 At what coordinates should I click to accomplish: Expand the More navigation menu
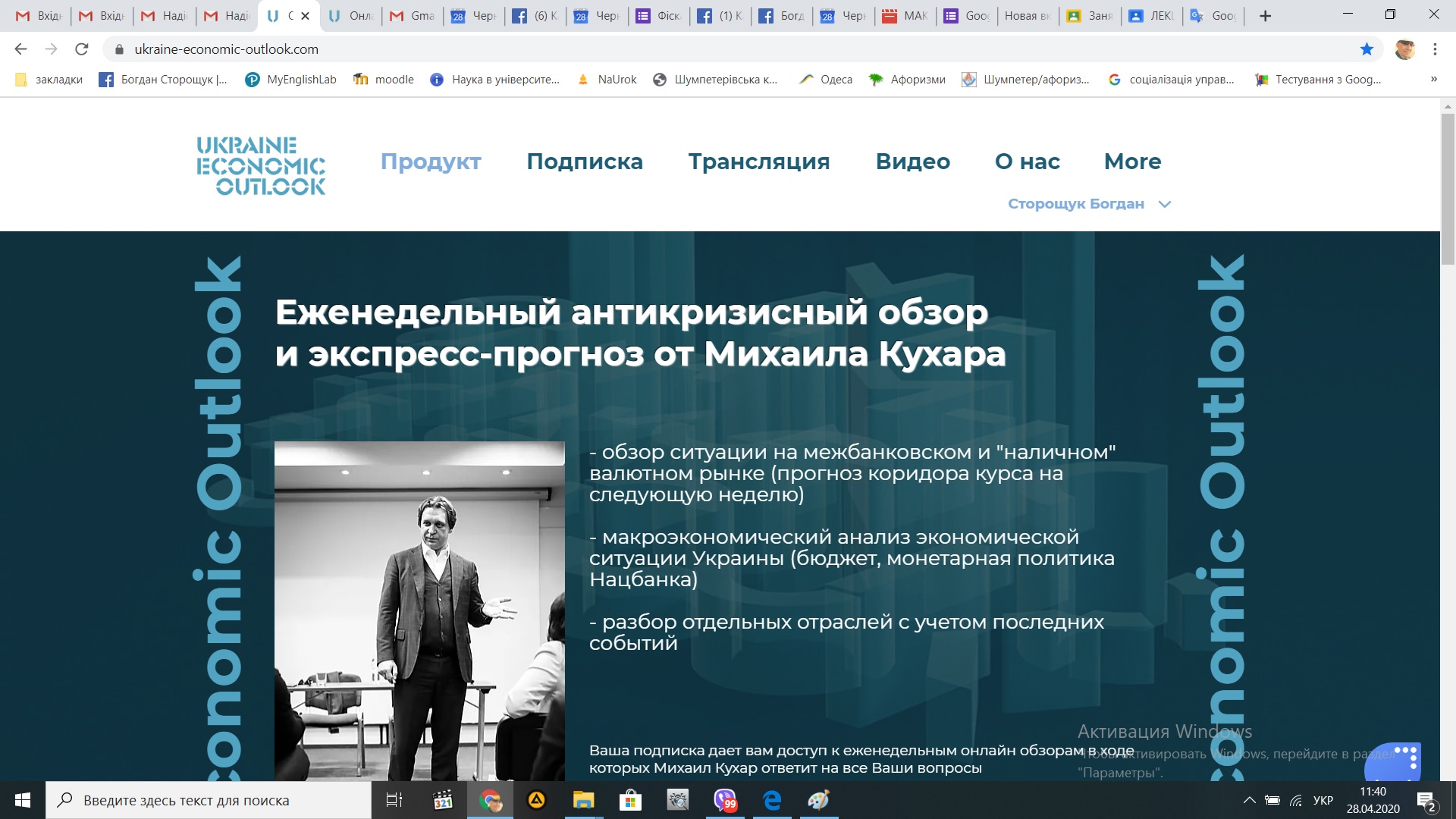point(1132,162)
